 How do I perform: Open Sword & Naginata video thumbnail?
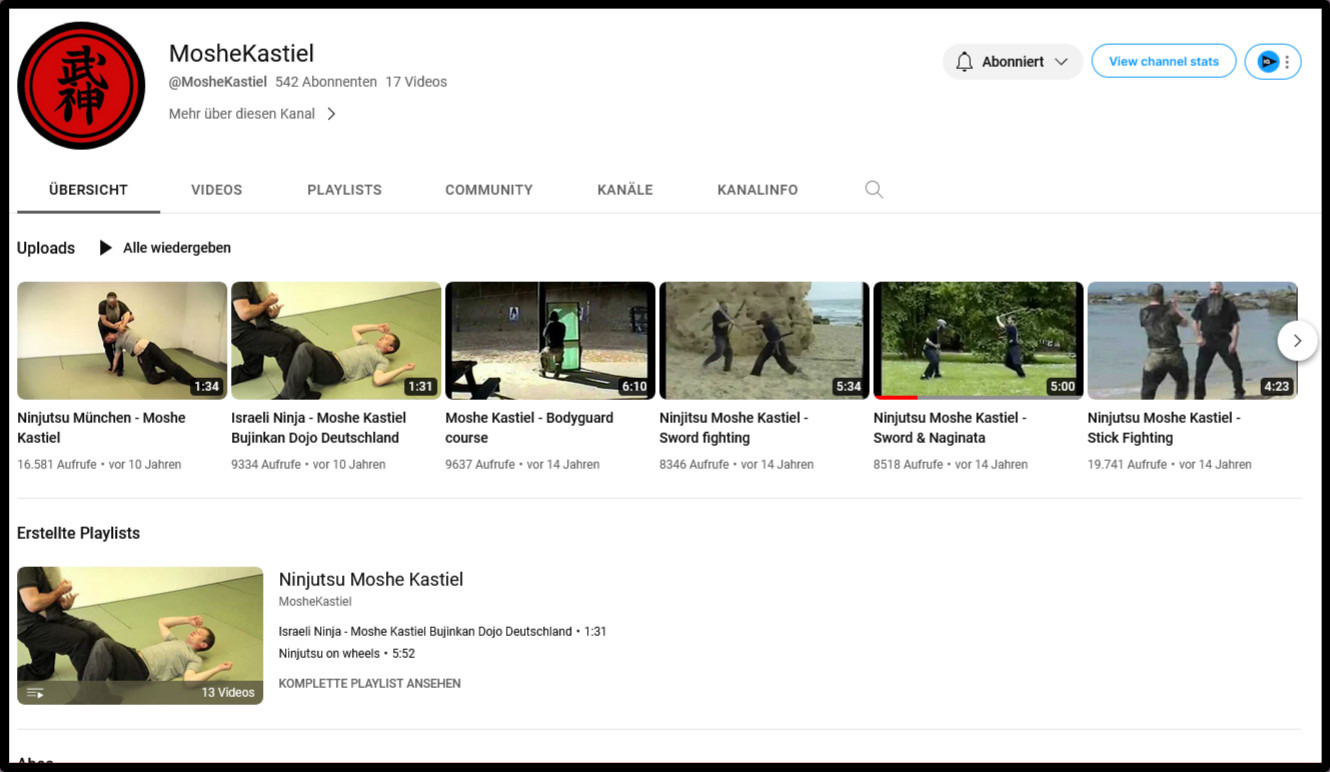(x=978, y=341)
